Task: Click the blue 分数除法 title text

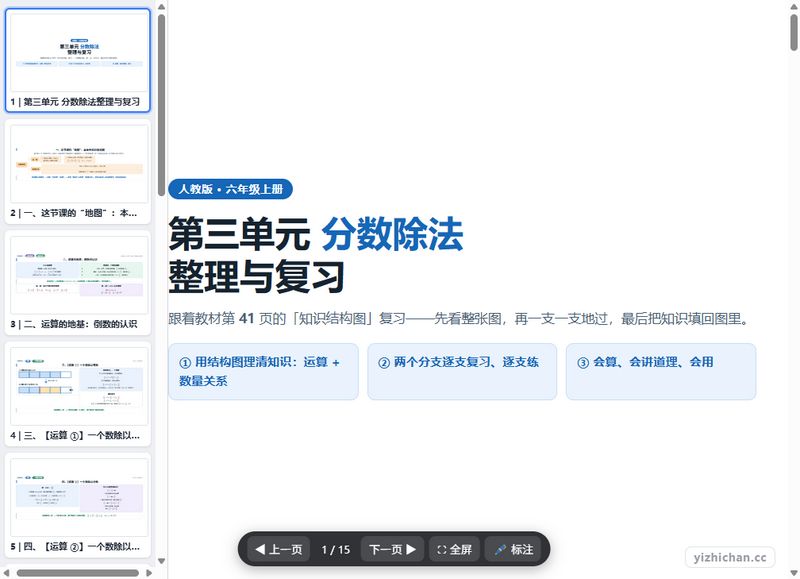Action: click(392, 234)
